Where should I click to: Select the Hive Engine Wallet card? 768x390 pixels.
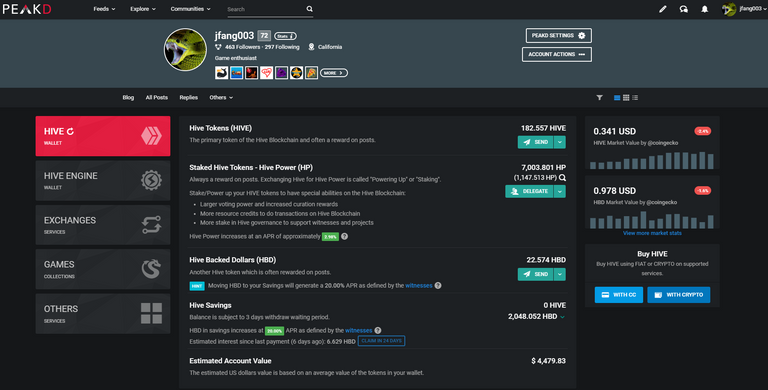[x=103, y=181]
